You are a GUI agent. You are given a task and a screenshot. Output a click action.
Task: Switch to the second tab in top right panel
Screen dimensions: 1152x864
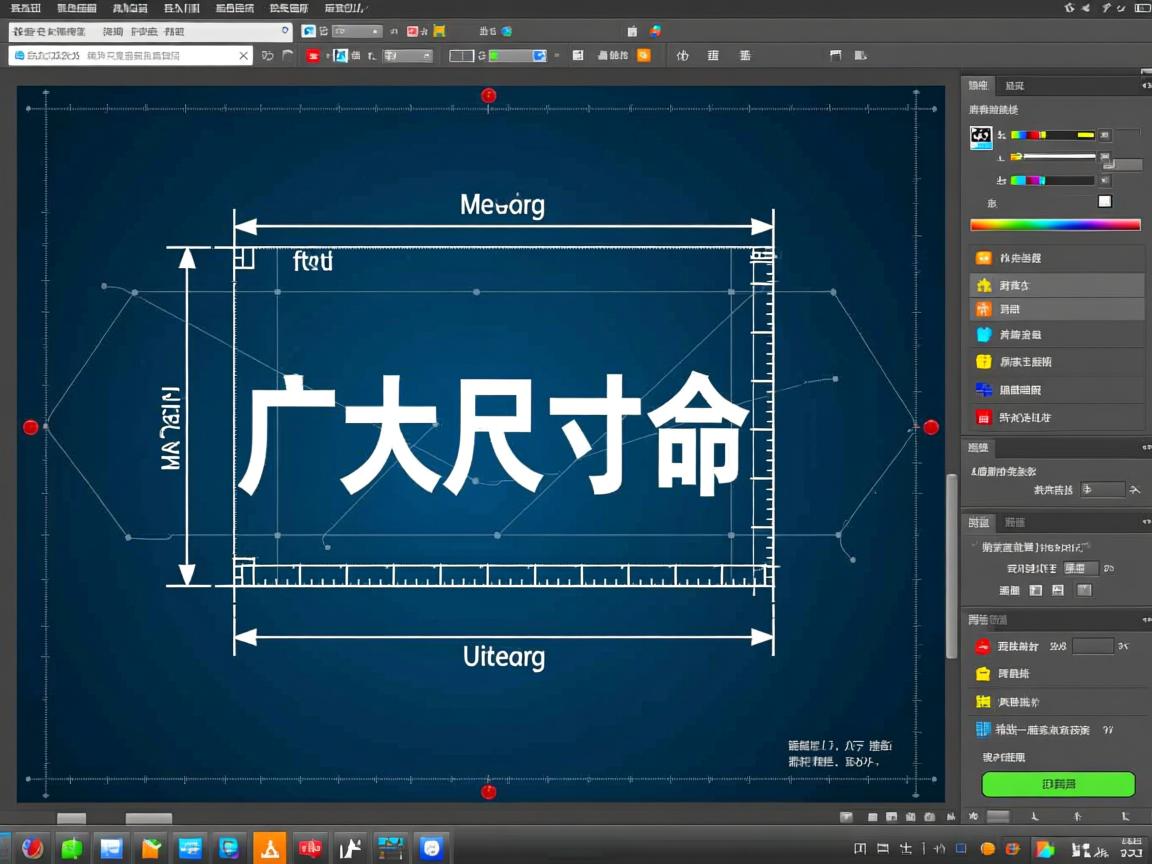tap(1014, 86)
